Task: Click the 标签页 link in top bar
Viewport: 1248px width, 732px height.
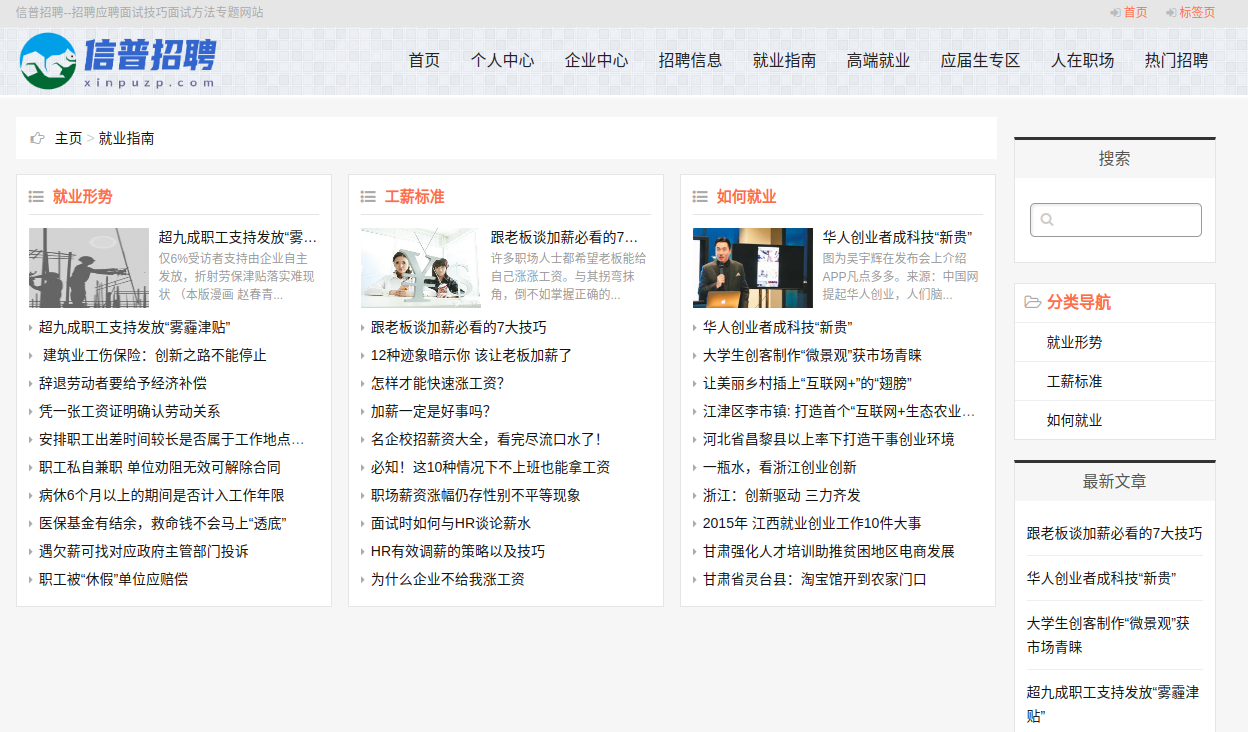Action: [x=1196, y=12]
